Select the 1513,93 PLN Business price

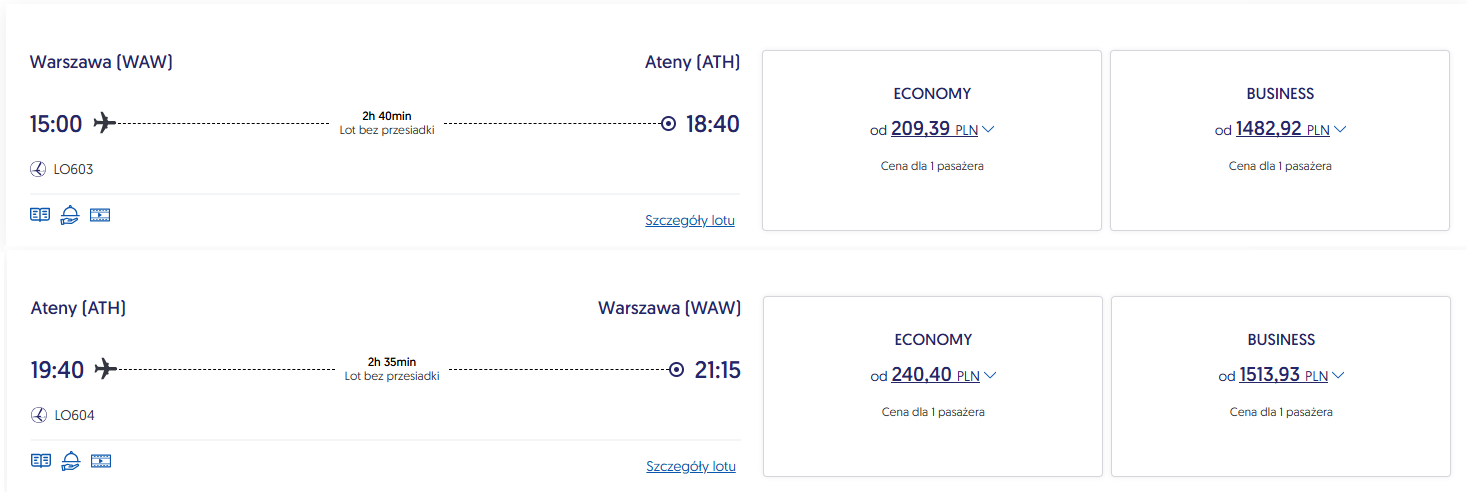point(1270,375)
